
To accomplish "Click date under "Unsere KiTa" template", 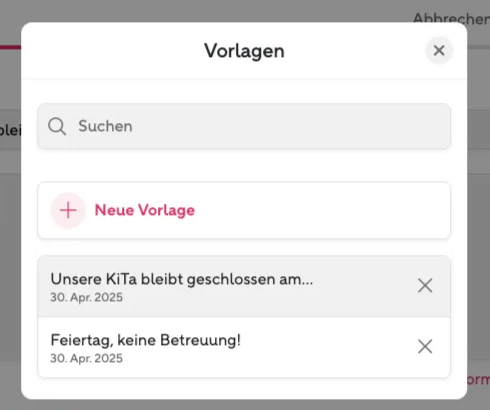I will (86, 297).
